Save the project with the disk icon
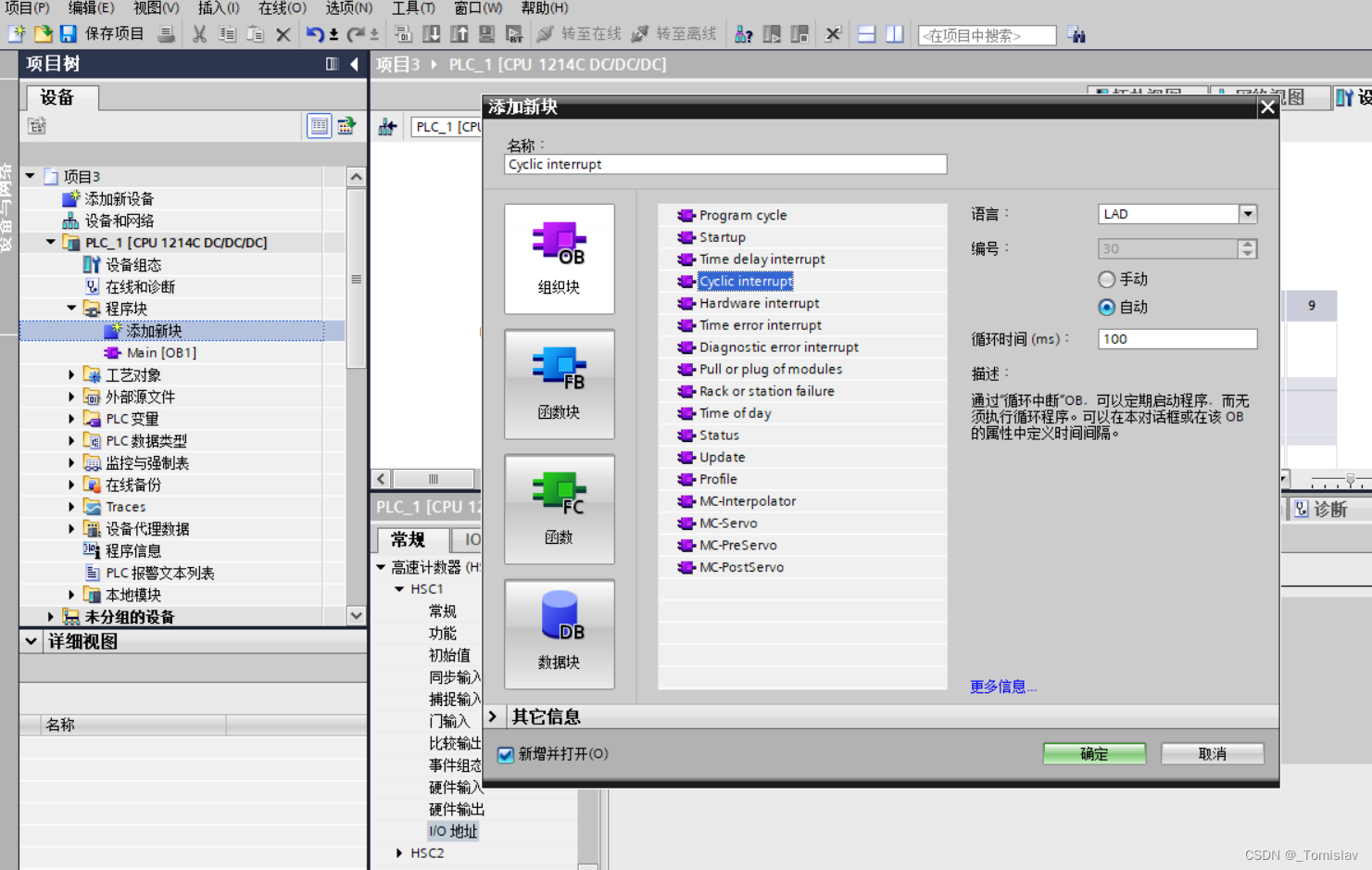The image size is (1372, 870). click(x=68, y=34)
